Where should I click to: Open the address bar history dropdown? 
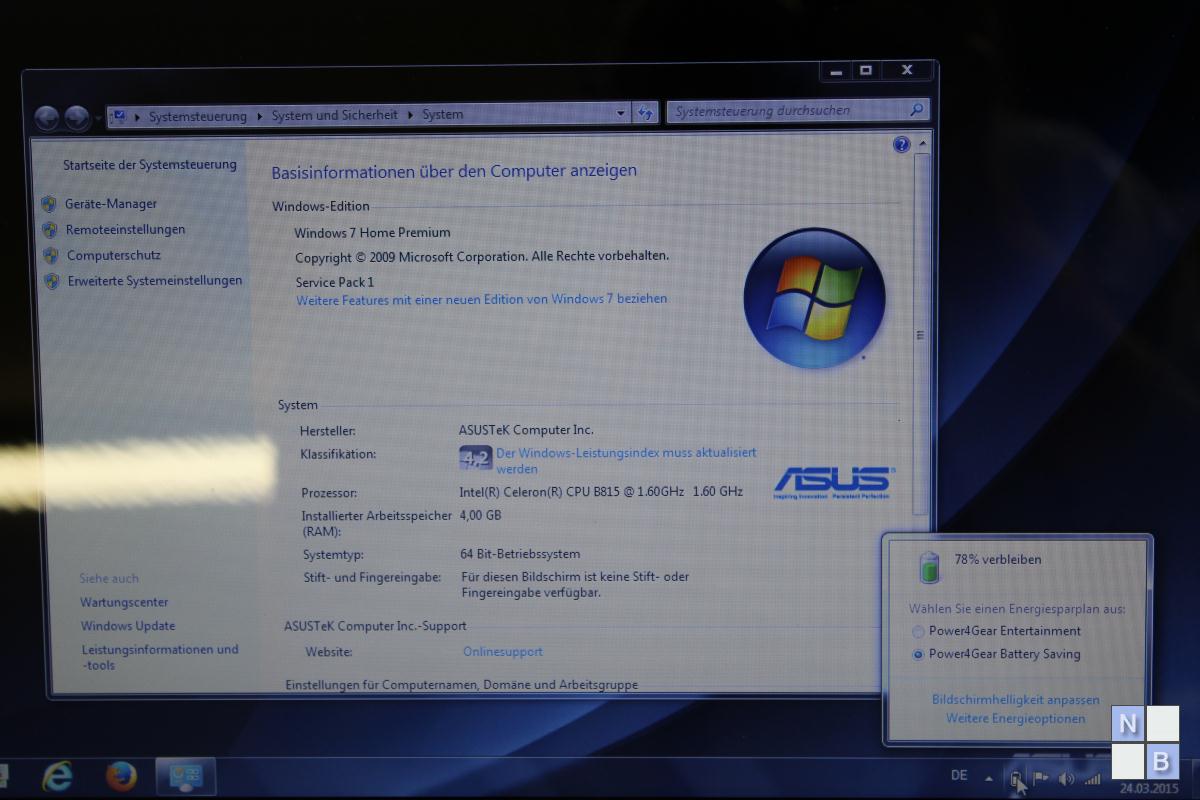pyautogui.click(x=621, y=114)
